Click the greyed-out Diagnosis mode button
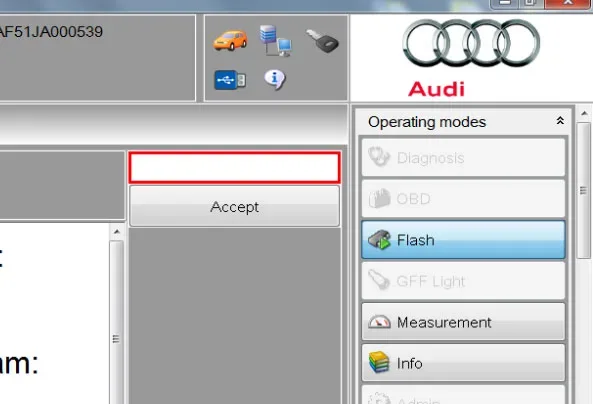The image size is (593, 404). coord(463,158)
